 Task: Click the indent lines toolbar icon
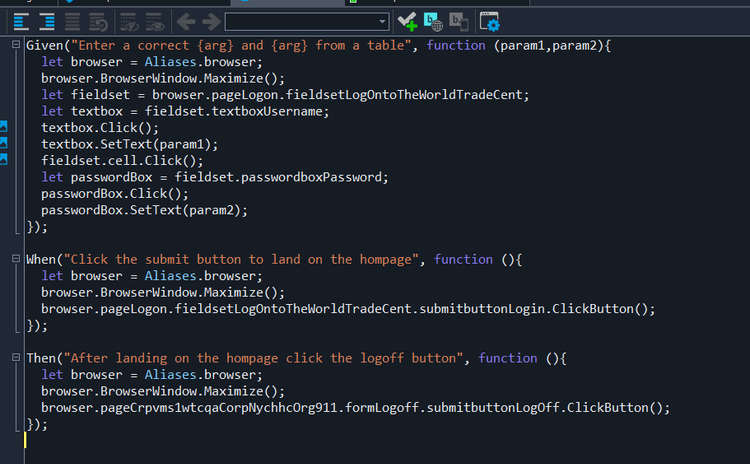pyautogui.click(x=46, y=22)
